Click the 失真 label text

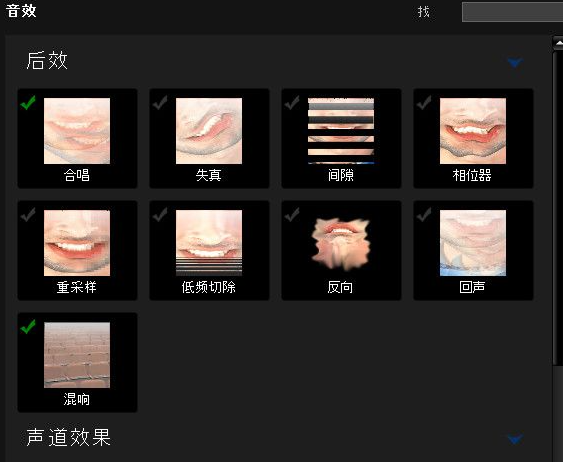pos(209,175)
